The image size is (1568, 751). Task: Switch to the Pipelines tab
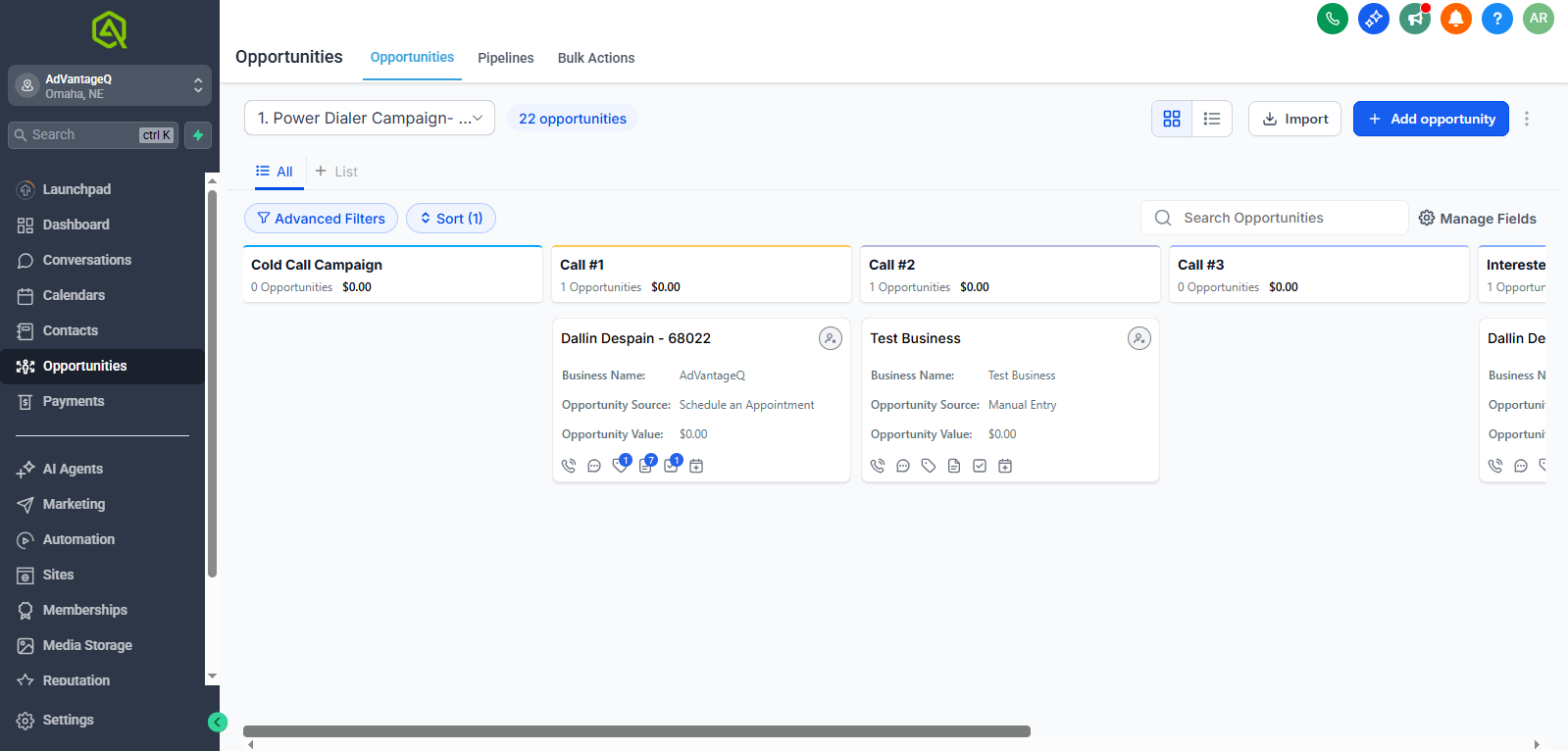tap(505, 58)
